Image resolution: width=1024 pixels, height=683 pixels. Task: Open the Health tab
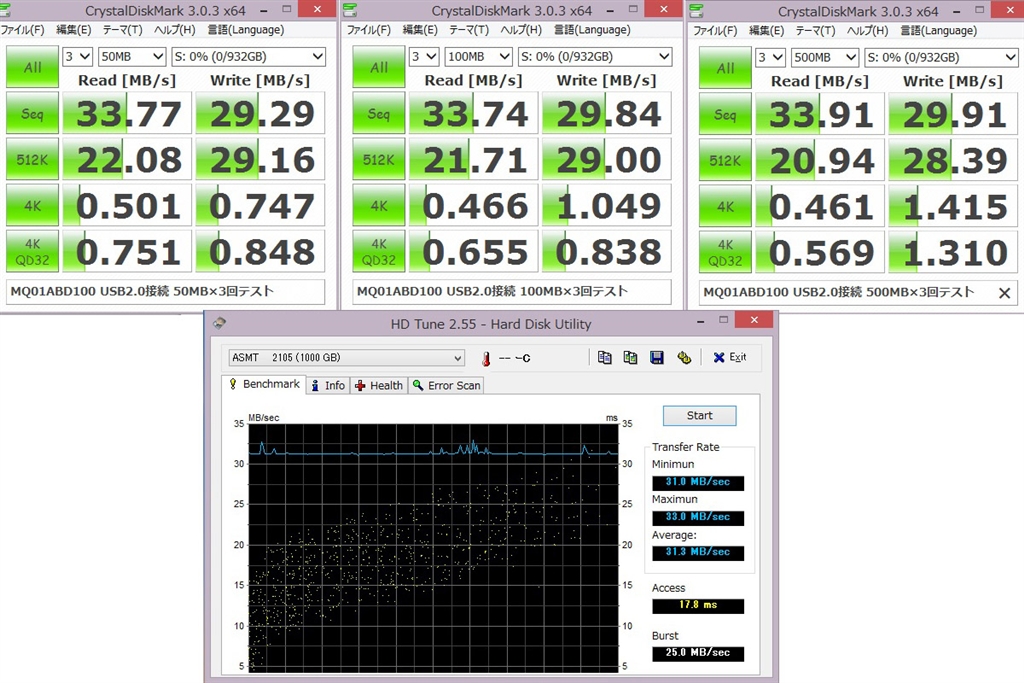tap(379, 385)
